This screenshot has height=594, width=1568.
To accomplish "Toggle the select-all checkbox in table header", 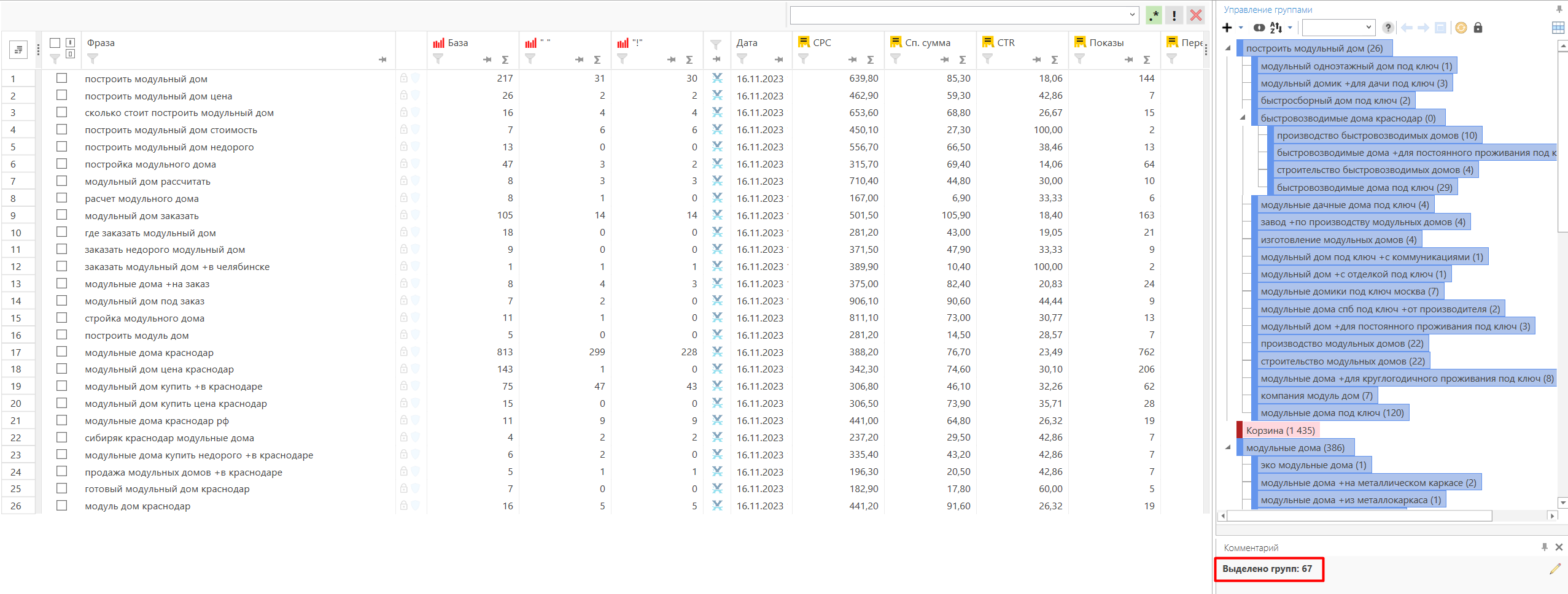I will click(55, 43).
